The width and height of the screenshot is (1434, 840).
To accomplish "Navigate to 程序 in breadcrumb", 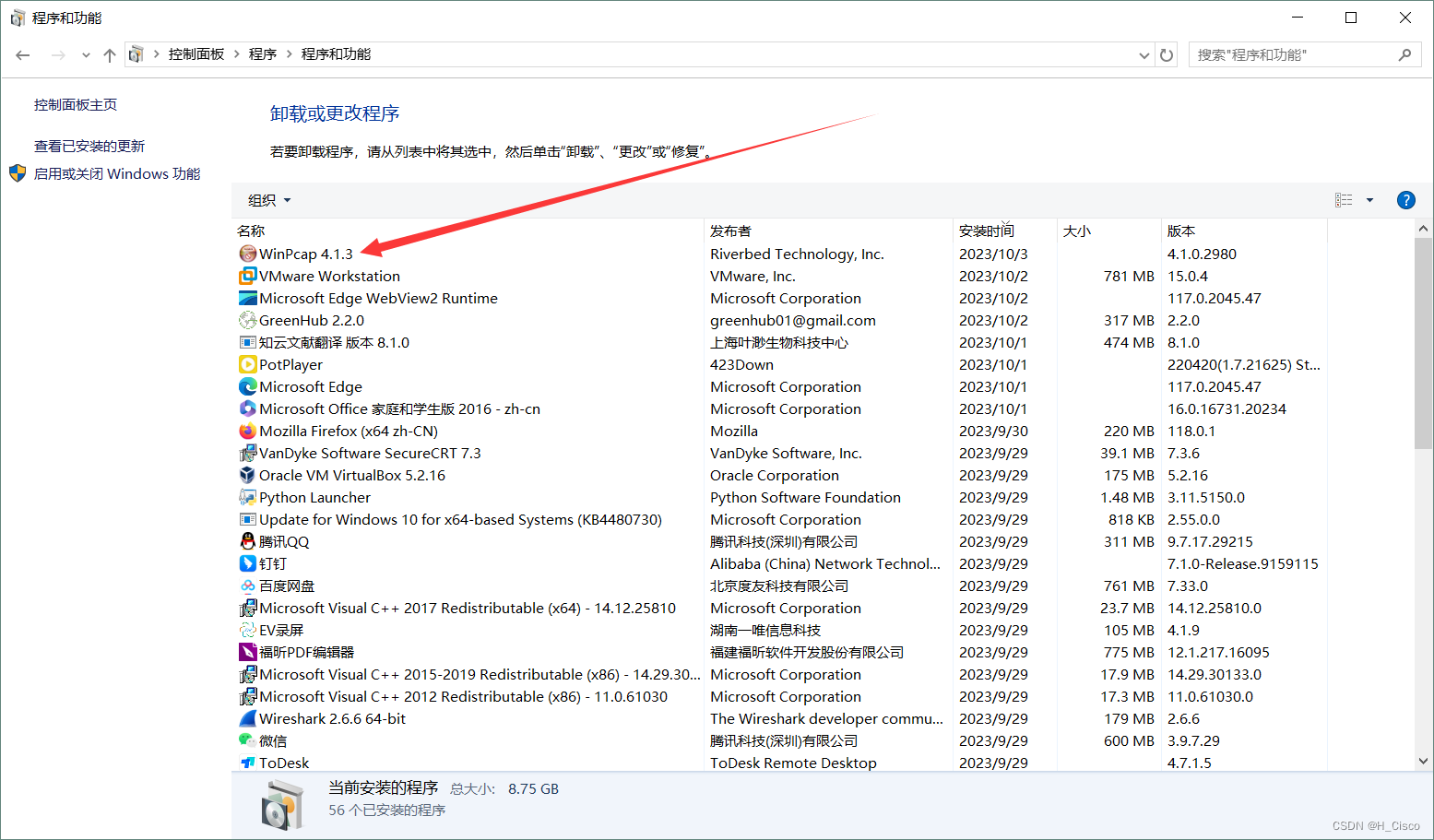I will tap(263, 54).
